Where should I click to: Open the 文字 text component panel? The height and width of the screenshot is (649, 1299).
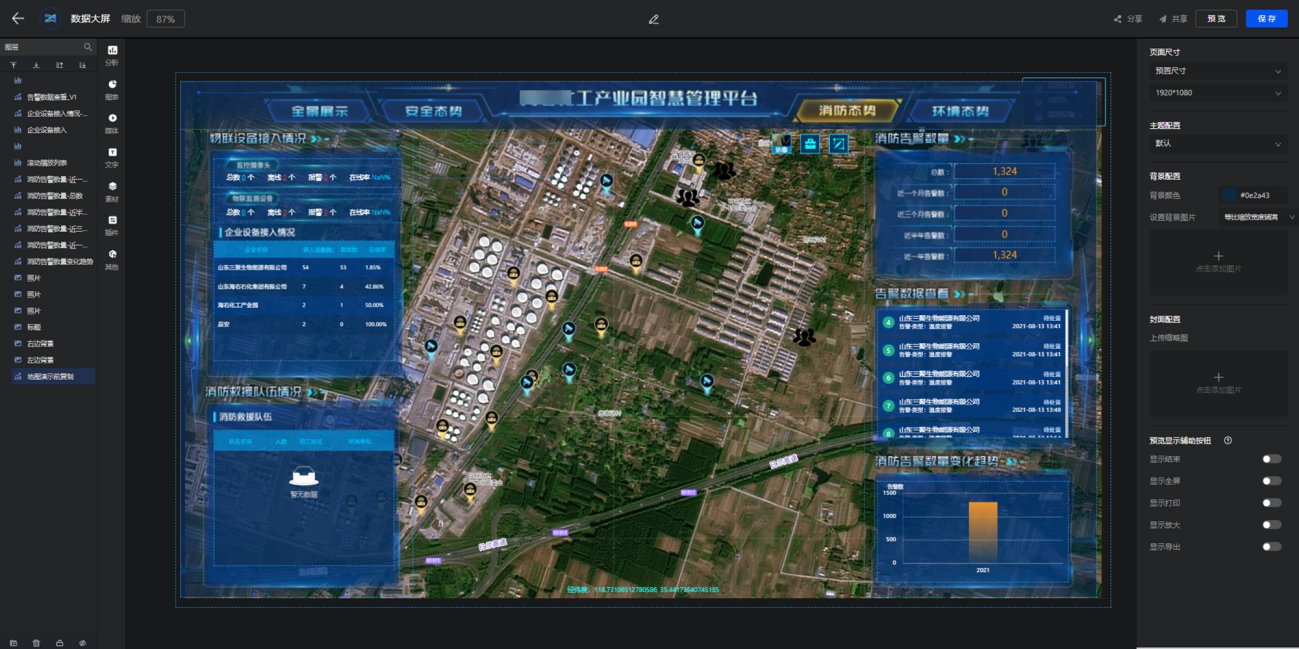point(112,158)
